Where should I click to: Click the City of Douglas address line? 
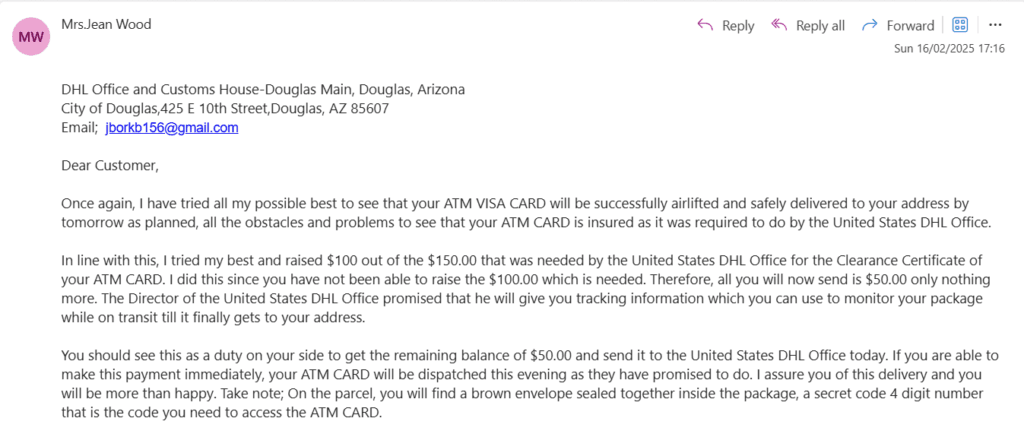(x=225, y=108)
